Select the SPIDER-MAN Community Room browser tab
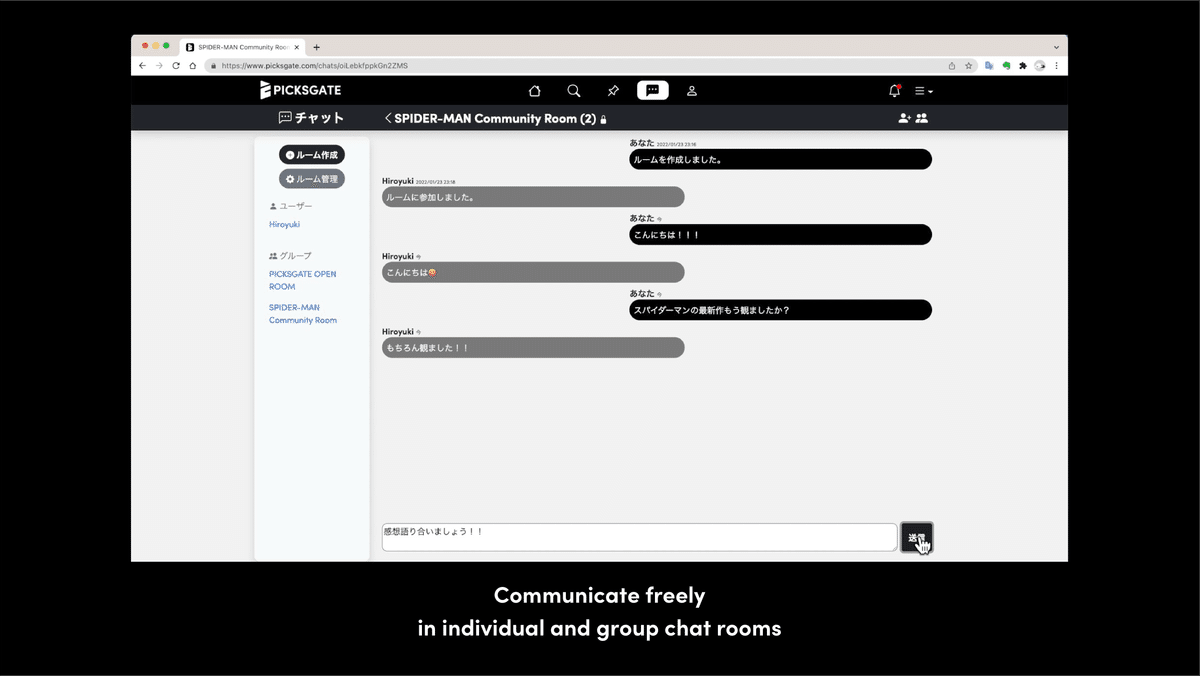This screenshot has width=1200, height=676. coord(243,47)
